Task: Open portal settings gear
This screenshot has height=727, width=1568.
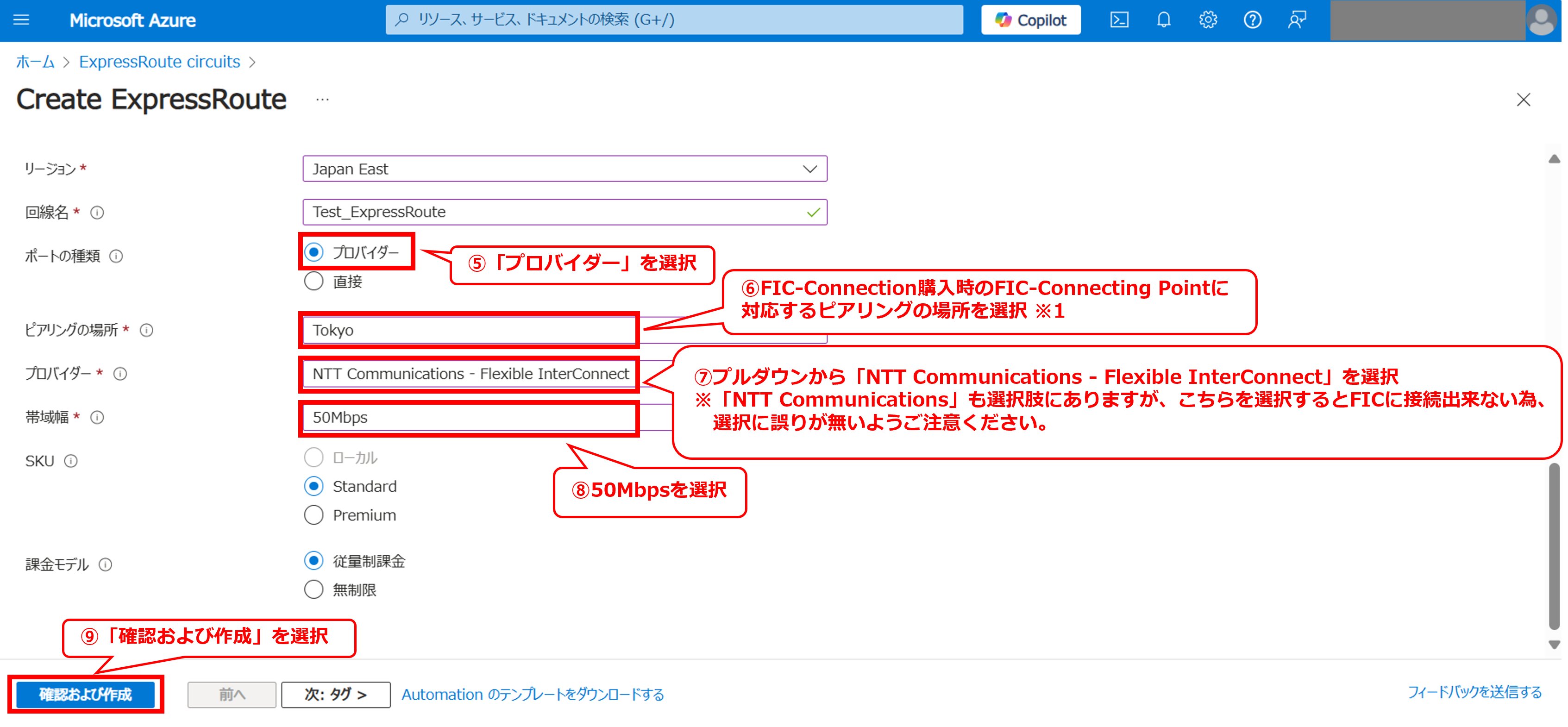Action: click(x=1208, y=20)
